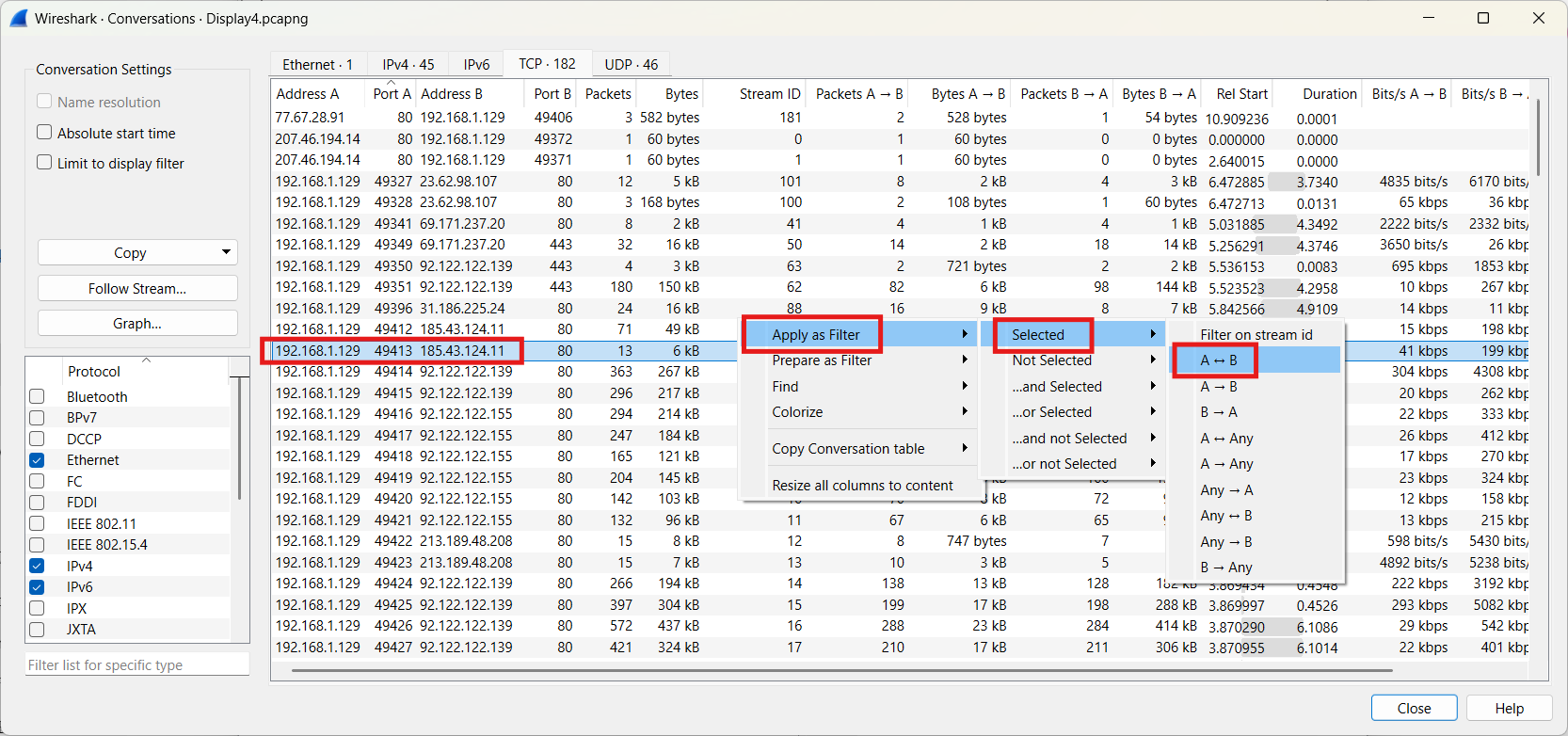Viewport: 1568px width, 736px height.
Task: Click the Wireshark shark fin title icon
Action: pos(19,18)
